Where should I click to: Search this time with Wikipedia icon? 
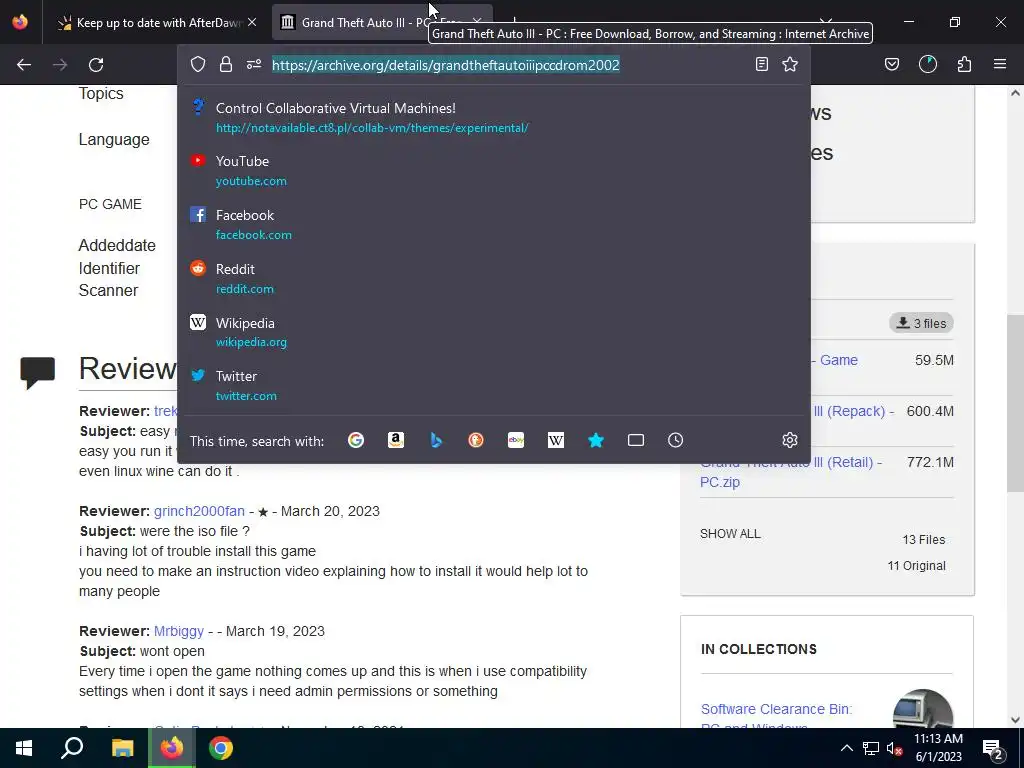click(x=556, y=440)
